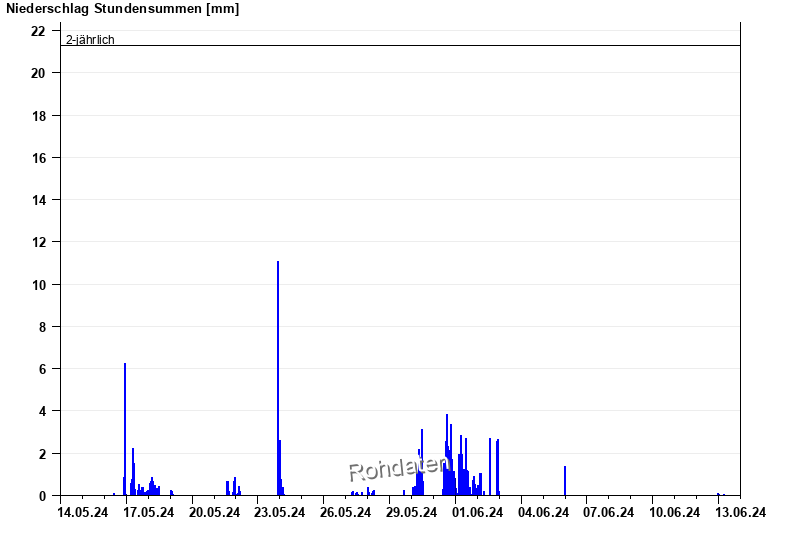Viewport: 800px width, 550px height.
Task: Click the Rohdaten watermark text
Action: (398, 468)
